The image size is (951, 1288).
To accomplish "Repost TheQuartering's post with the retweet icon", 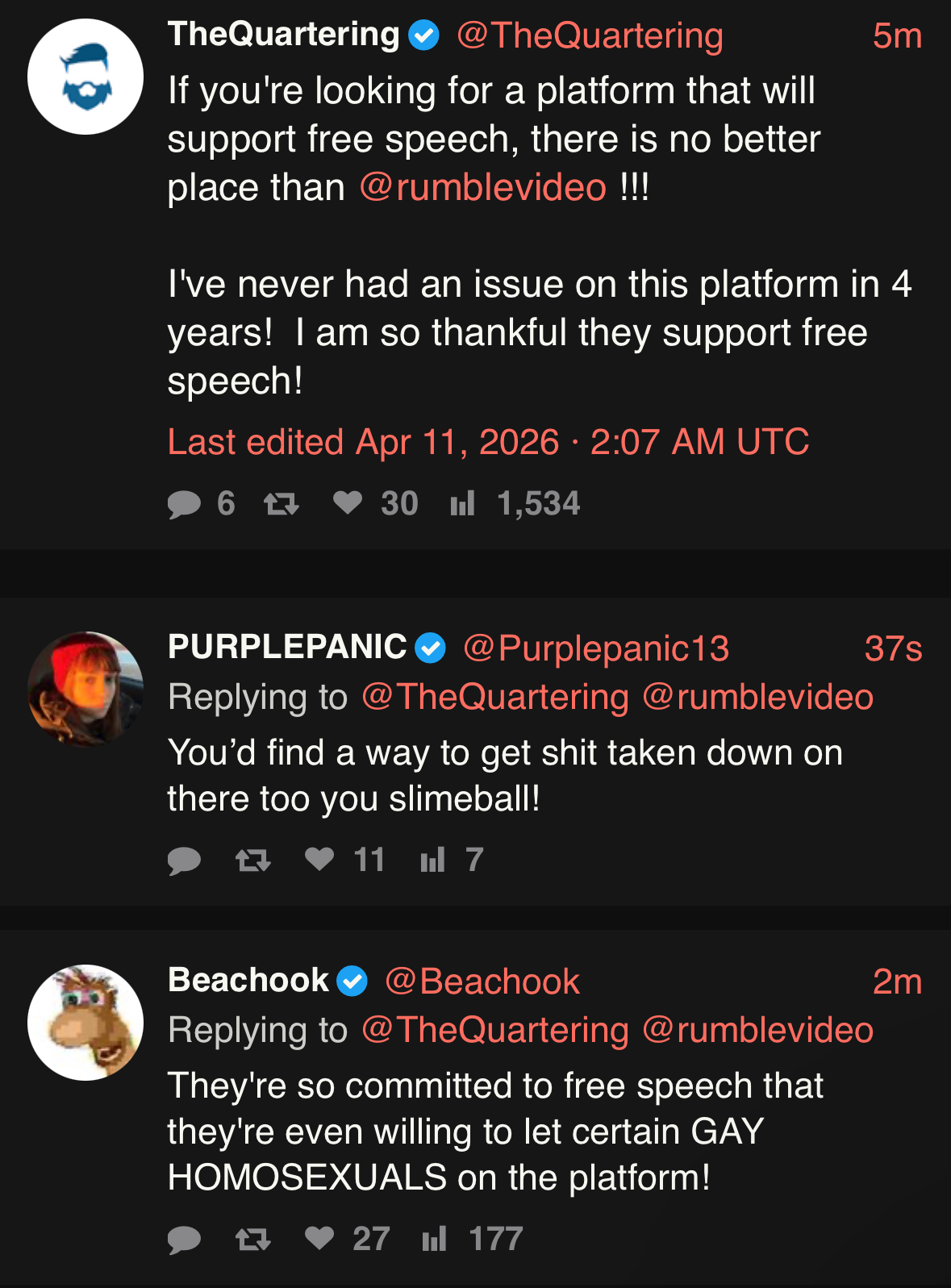I will [282, 505].
